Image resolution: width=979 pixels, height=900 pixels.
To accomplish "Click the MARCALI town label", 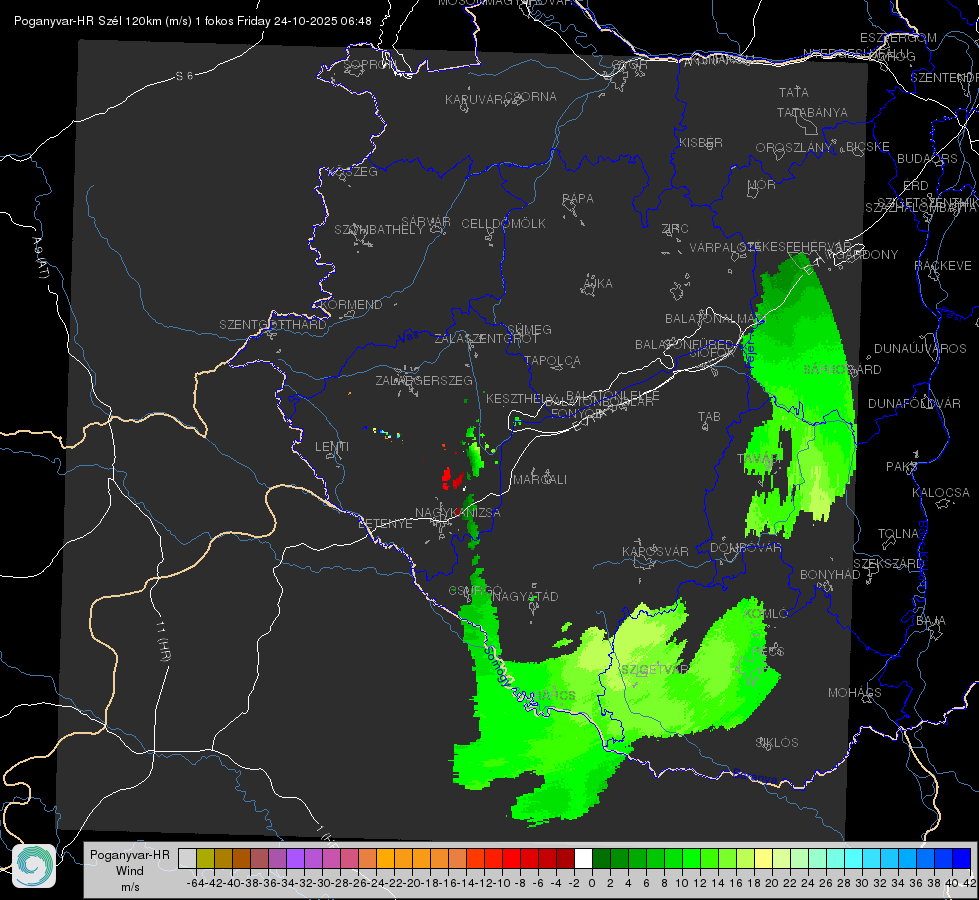I will [539, 480].
